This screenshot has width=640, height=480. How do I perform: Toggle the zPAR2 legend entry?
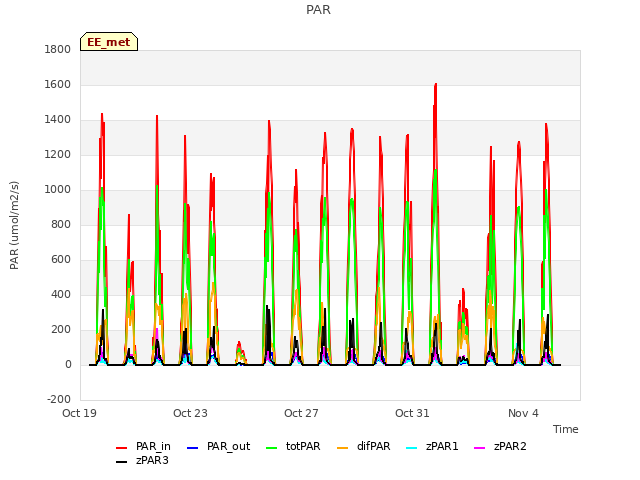[500, 447]
